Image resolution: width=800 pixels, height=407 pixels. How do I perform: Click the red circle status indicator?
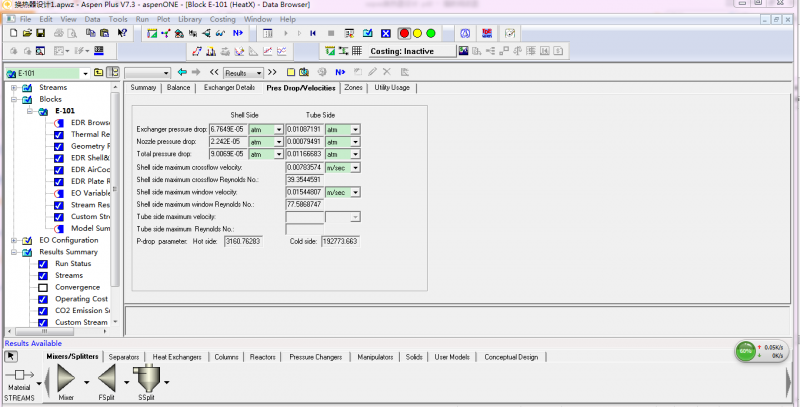tap(404, 33)
